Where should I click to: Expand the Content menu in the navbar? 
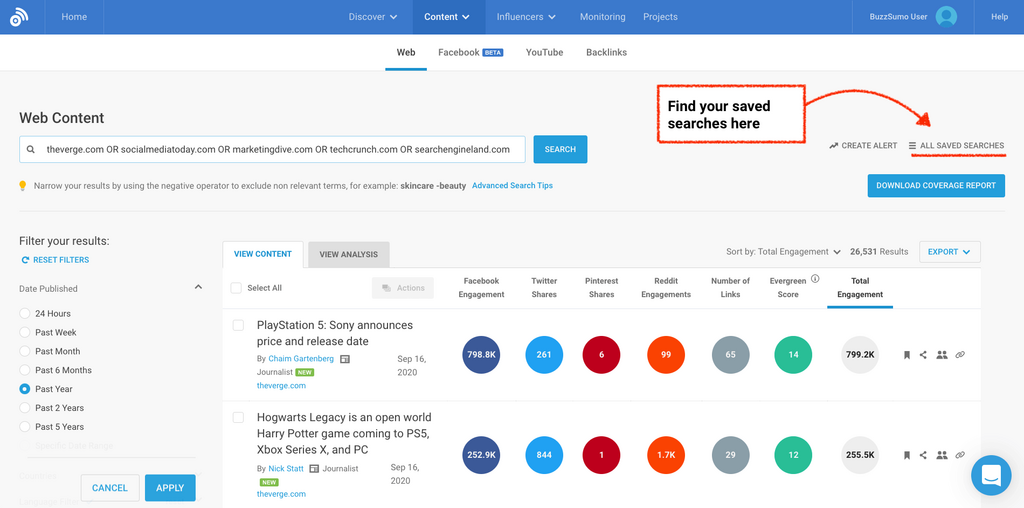point(446,17)
